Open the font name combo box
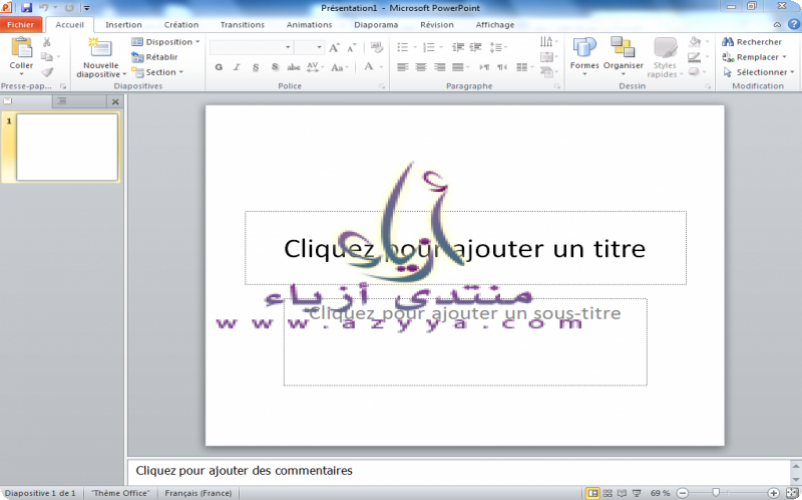The height and width of the screenshot is (500, 802). 251,47
